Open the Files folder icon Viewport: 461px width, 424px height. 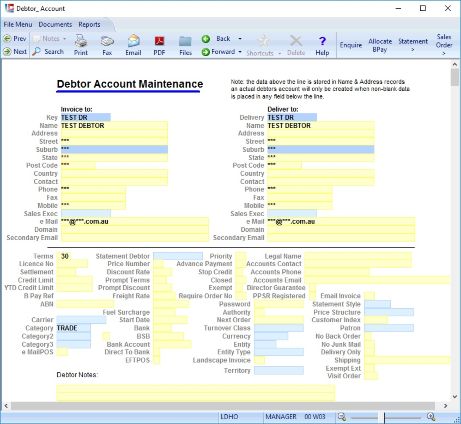[x=185, y=45]
